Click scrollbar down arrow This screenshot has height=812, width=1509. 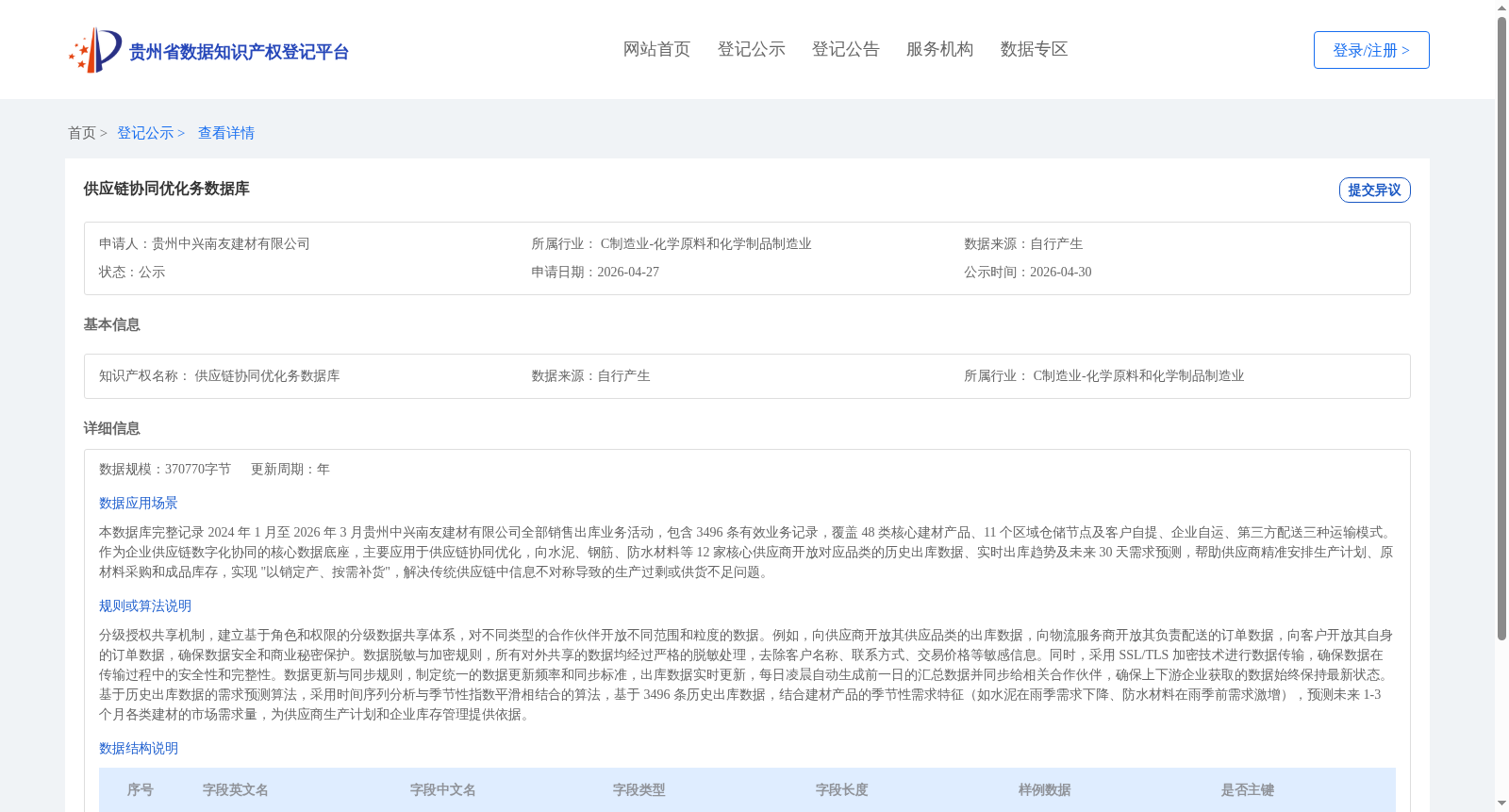coord(1501,804)
